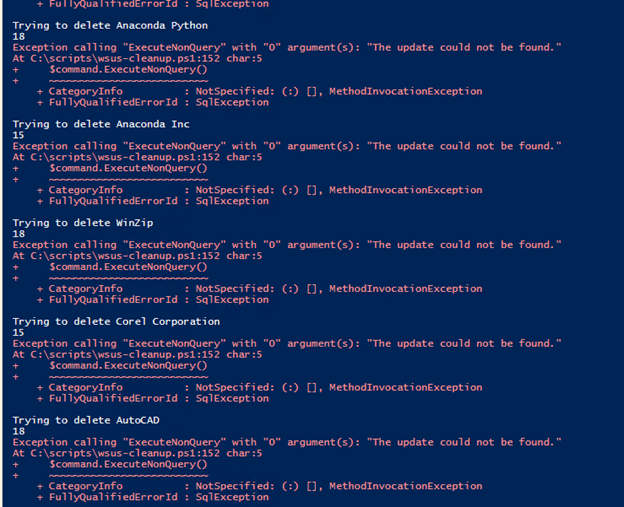
Task: Click MethodInvocationException text in WinZip error
Action: coord(406,289)
